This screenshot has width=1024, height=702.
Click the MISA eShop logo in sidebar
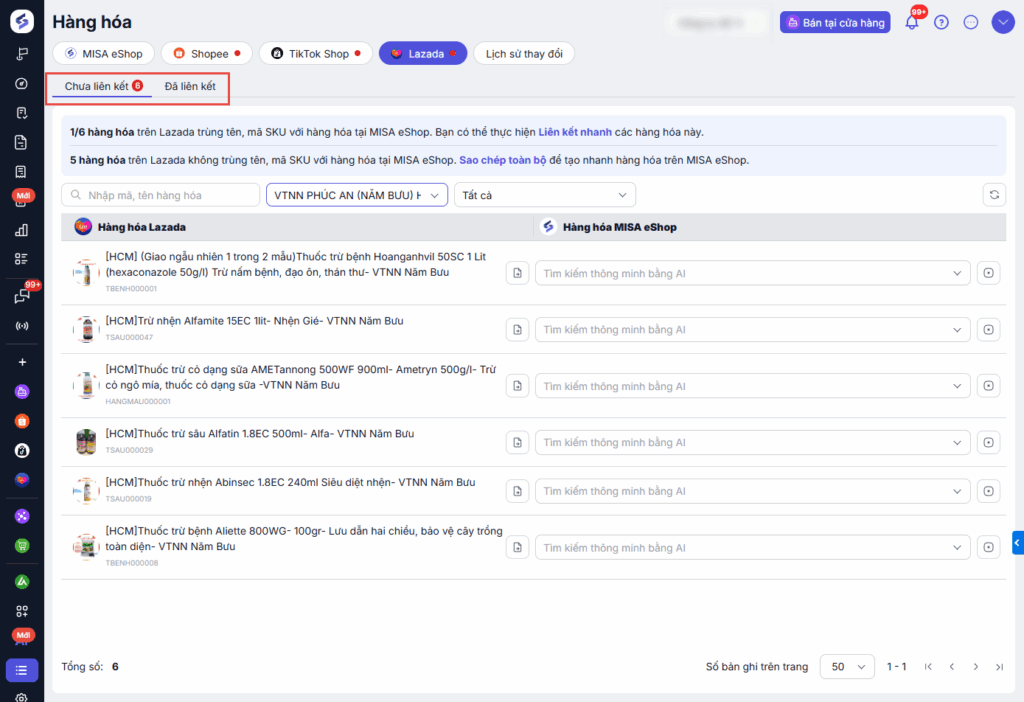click(x=22, y=21)
